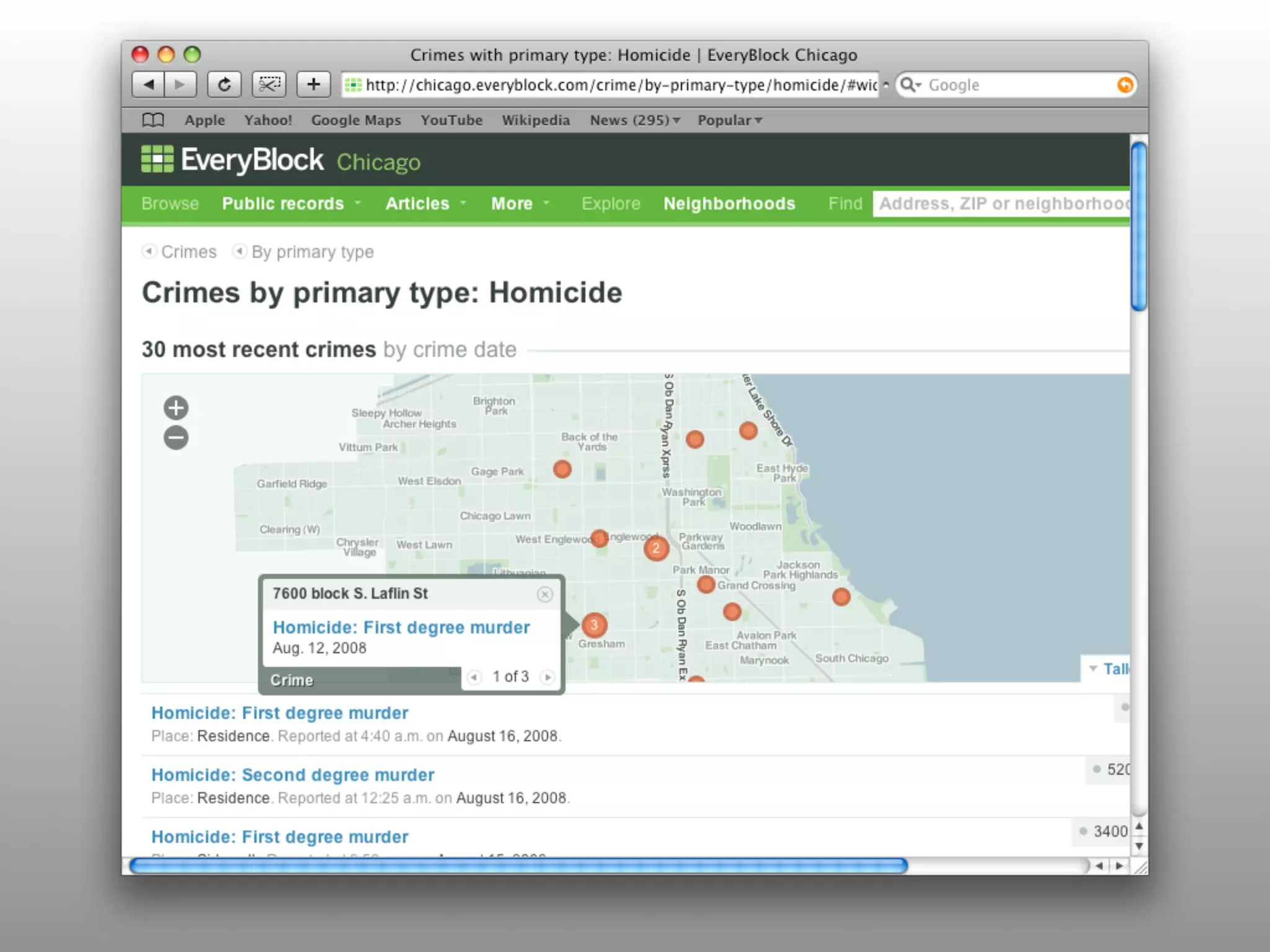The height and width of the screenshot is (952, 1270).
Task: Click the address or ZIP Find field
Action: click(x=1001, y=204)
